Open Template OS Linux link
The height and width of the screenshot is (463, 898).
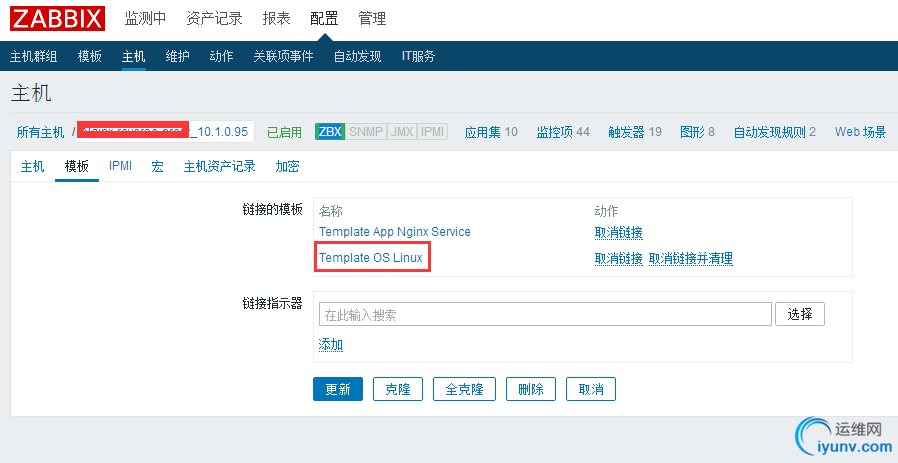[371, 258]
